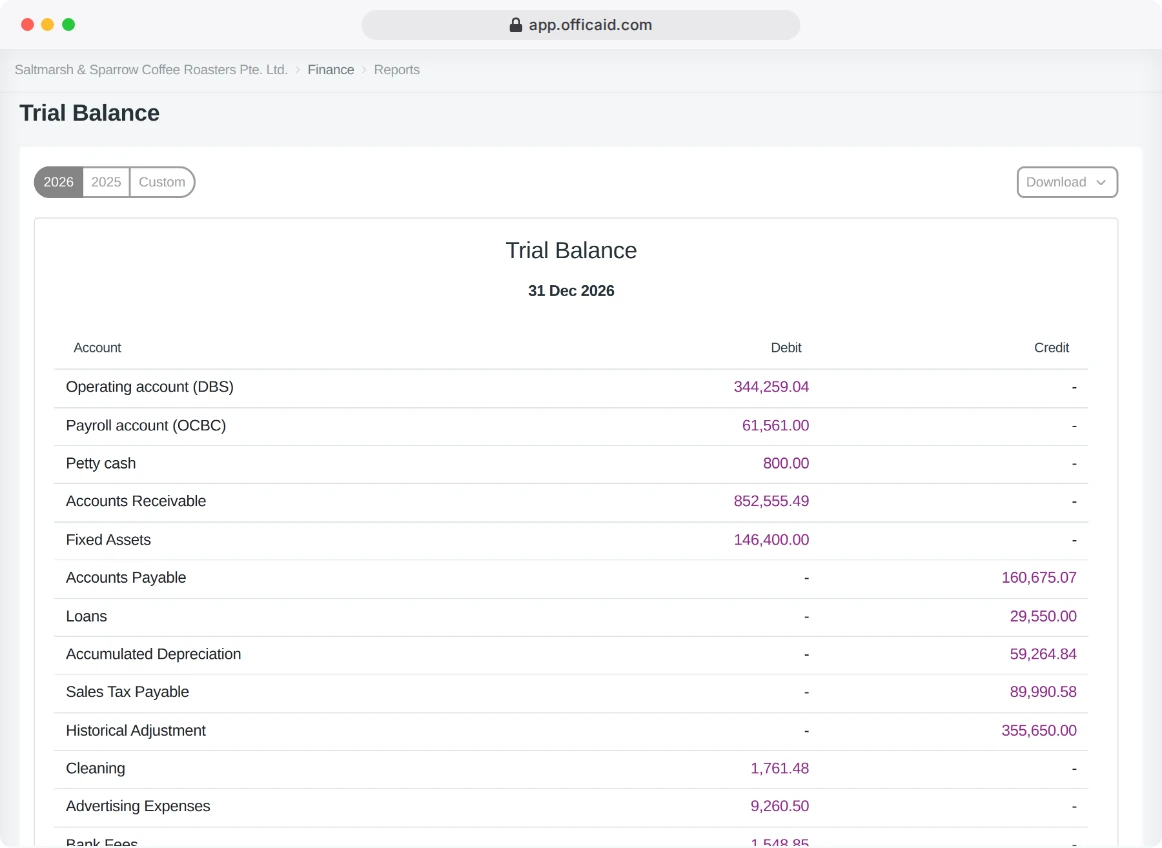Click Loans credit 29,550.00
The height and width of the screenshot is (848, 1162).
click(x=1043, y=616)
